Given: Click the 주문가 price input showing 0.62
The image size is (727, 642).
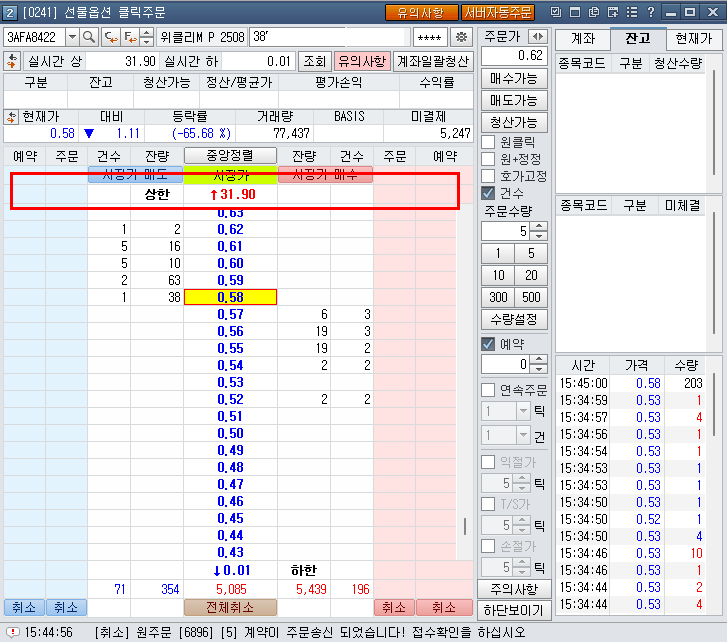Looking at the screenshot, I should tap(514, 56).
